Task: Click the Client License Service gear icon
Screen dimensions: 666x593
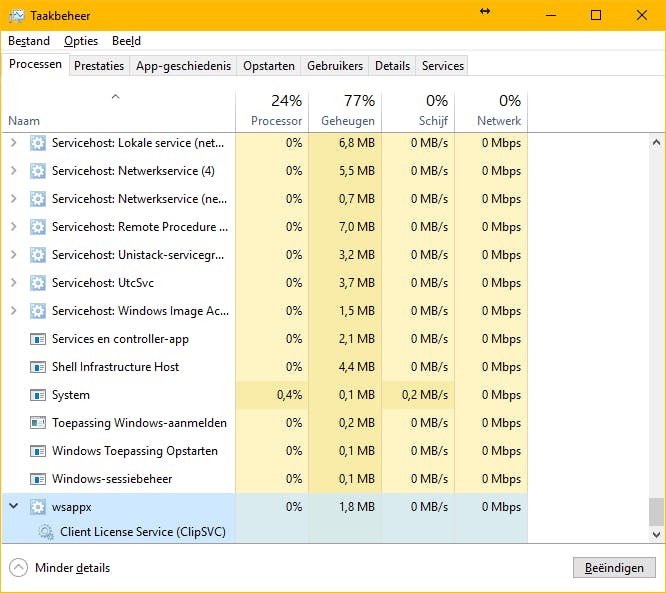Action: point(46,532)
